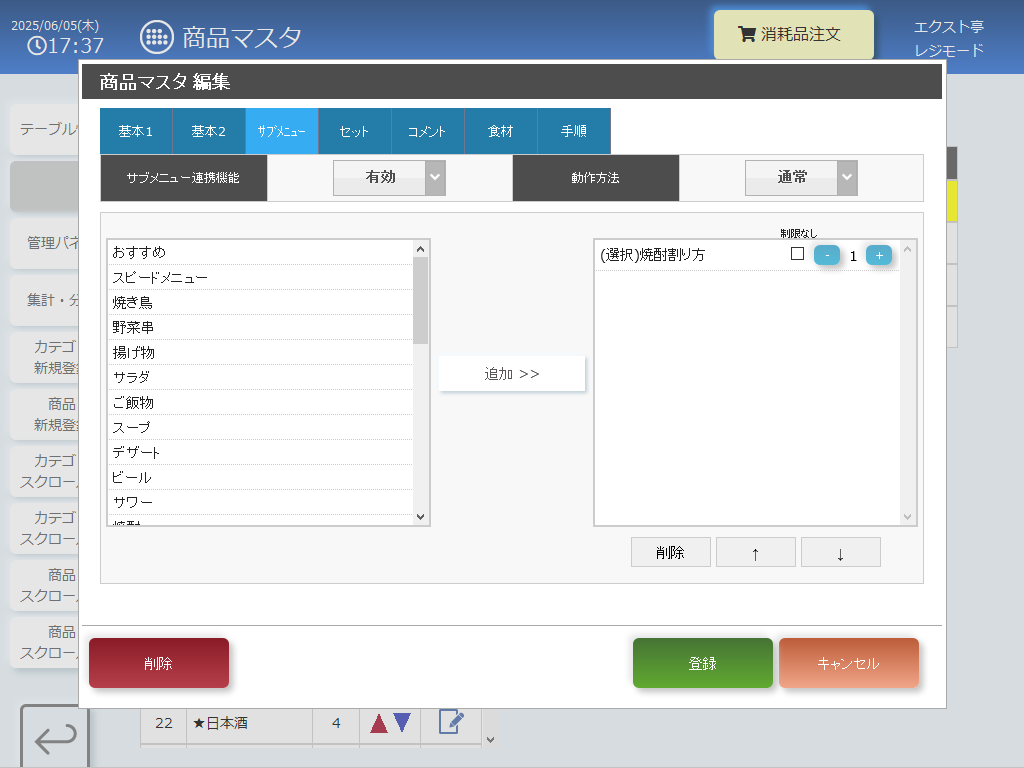Click the red up triangle in ★日本酒 row
This screenshot has width=1024, height=768.
coord(379,723)
